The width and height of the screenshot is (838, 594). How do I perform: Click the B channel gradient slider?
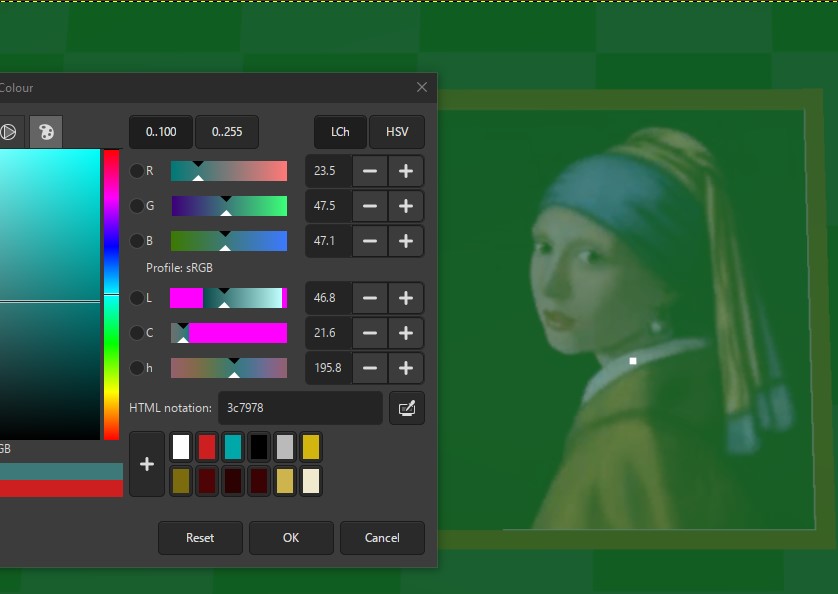pyautogui.click(x=229, y=241)
